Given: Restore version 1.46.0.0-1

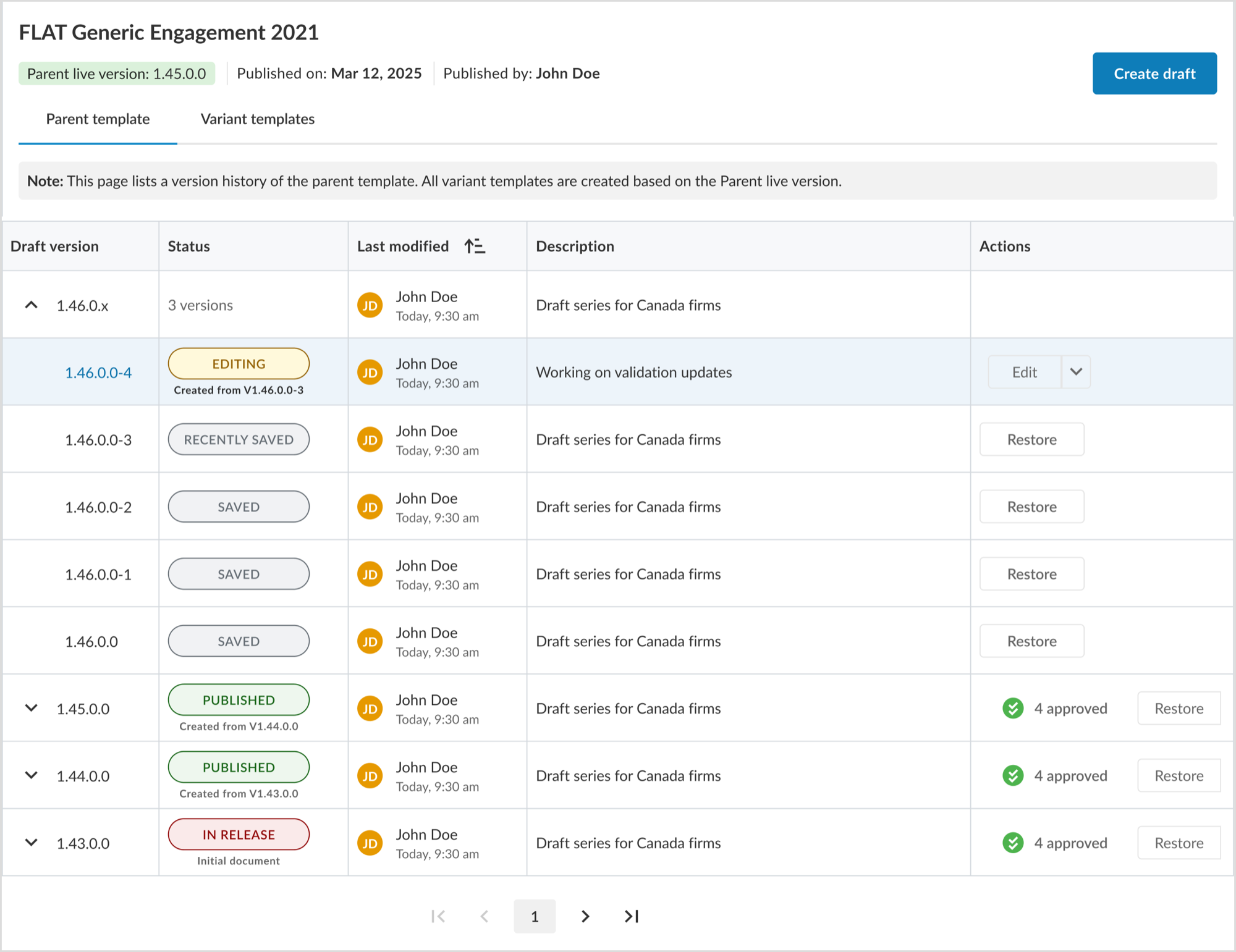Looking at the screenshot, I should click(1032, 574).
